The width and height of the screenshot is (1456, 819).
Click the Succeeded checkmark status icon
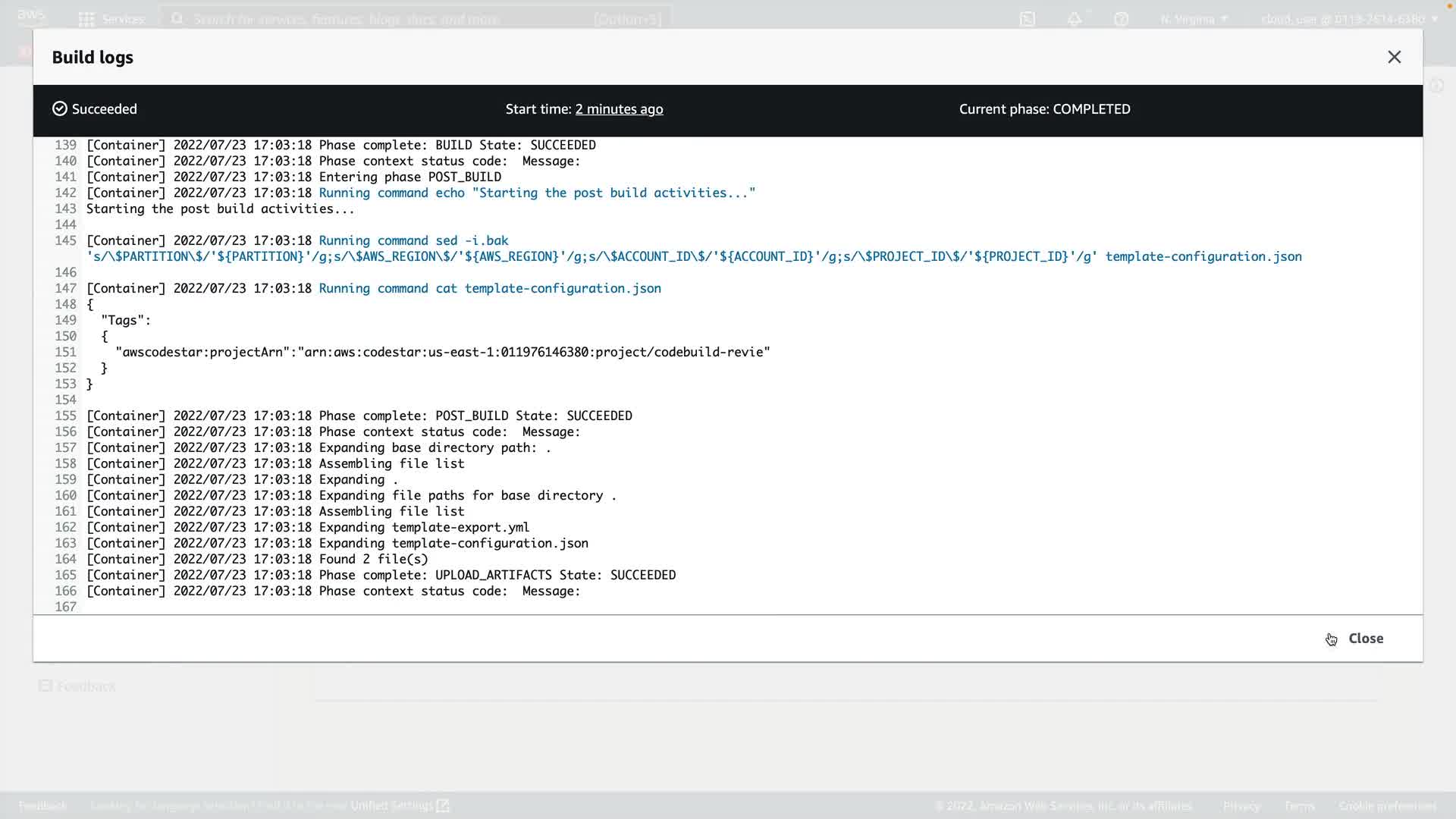click(x=60, y=109)
